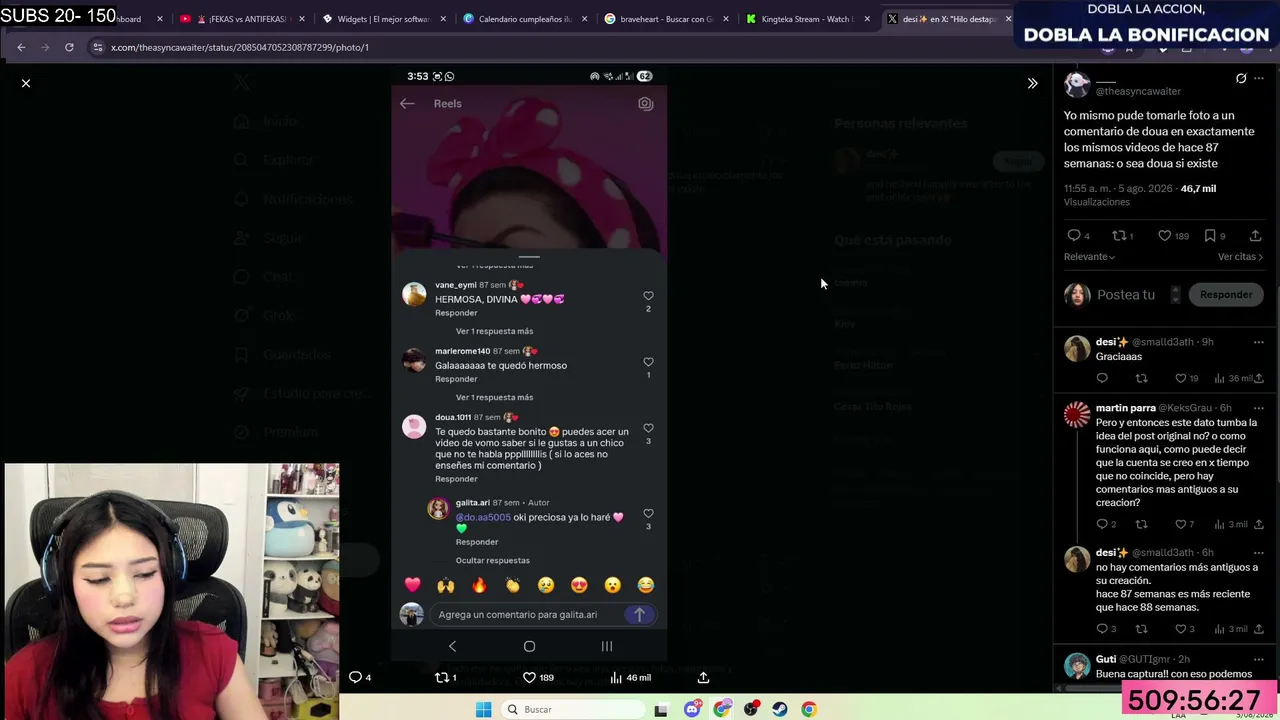1280x720 pixels.
Task: Open view analytics showing 46 mil below photo
Action: pos(631,677)
